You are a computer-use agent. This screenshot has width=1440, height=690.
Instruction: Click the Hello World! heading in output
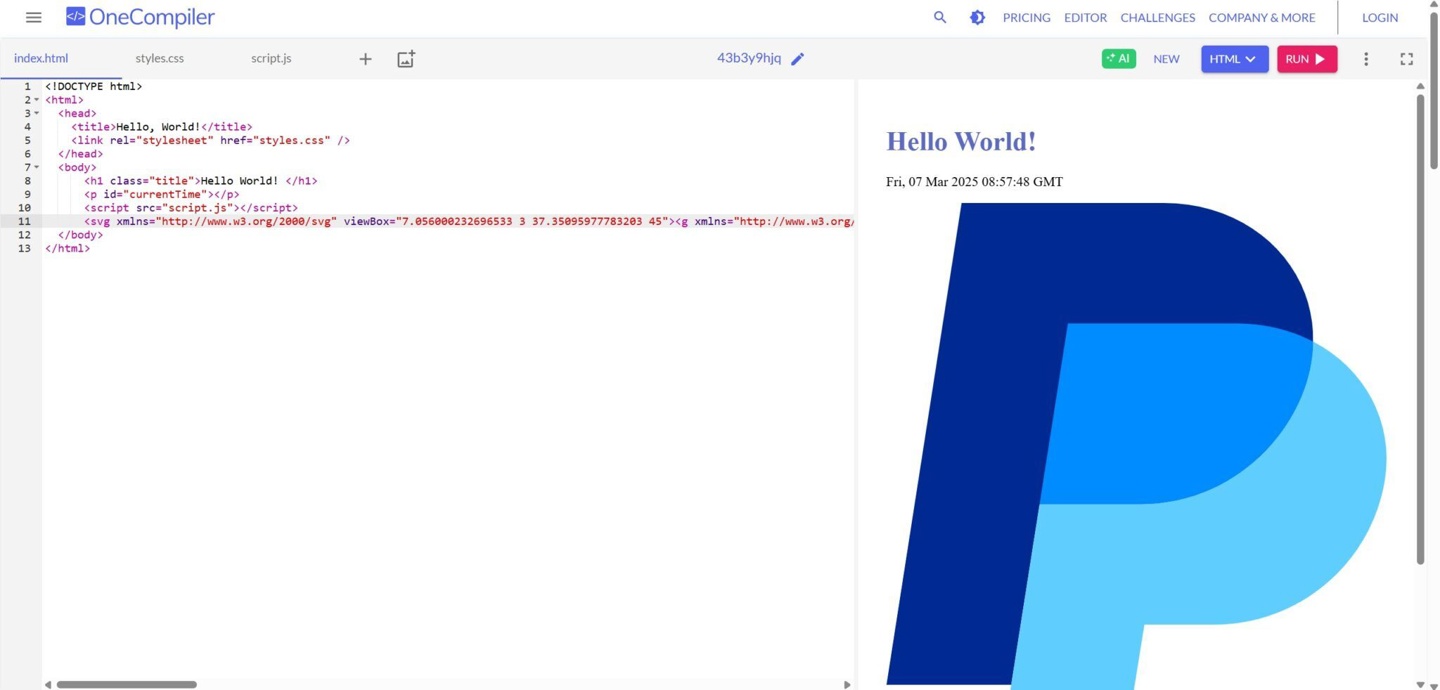coord(961,141)
